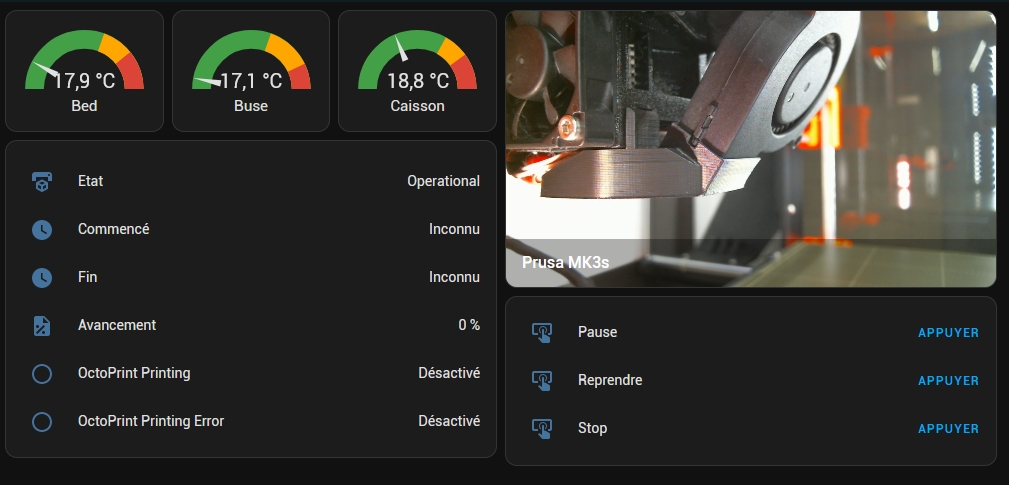
Task: Open the Buse temperature gauge card
Action: [x=251, y=71]
